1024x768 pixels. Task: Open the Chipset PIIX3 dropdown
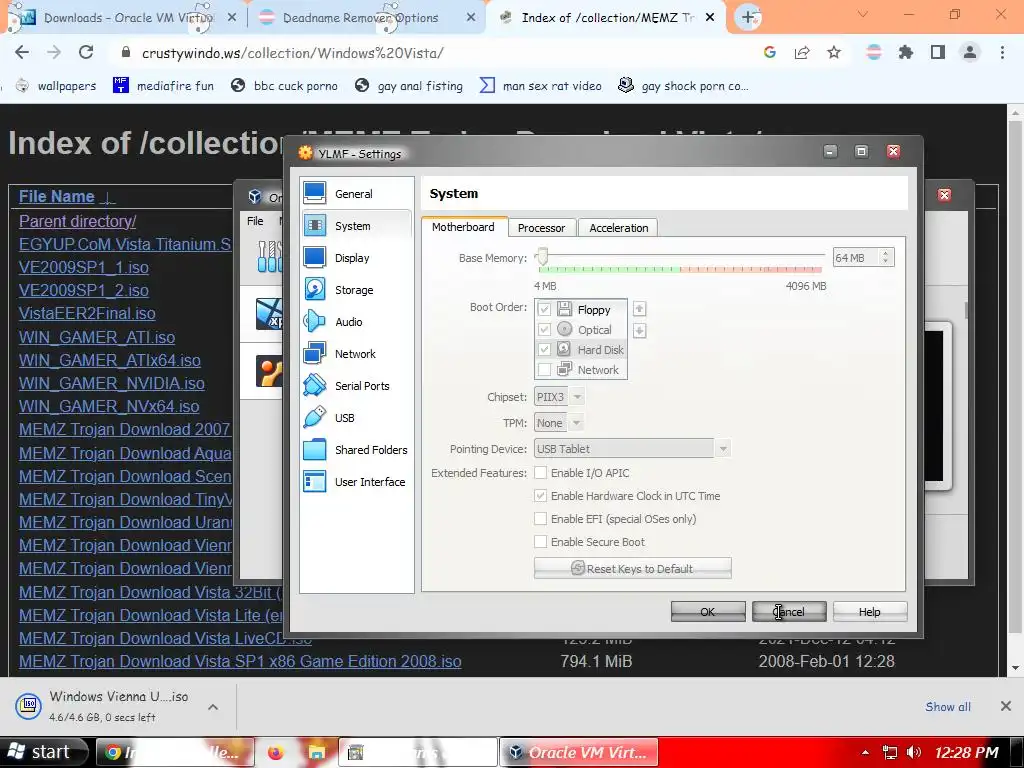click(x=559, y=397)
